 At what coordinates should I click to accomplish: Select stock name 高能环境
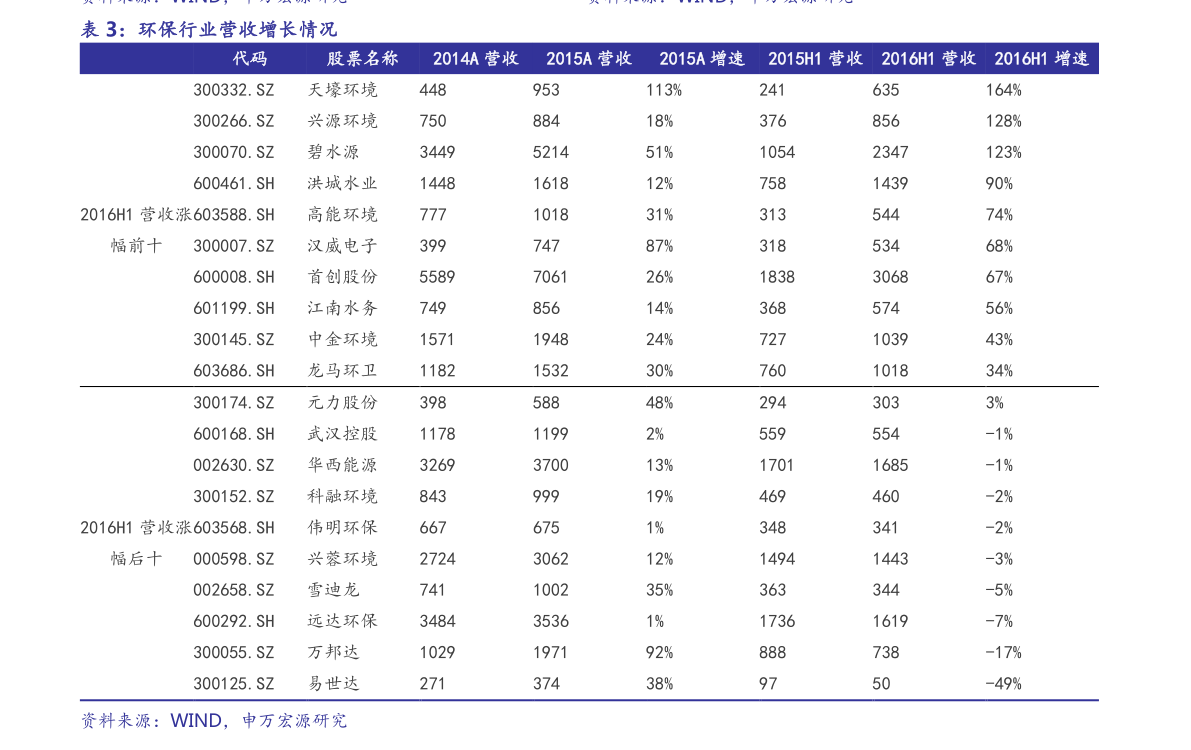pyautogui.click(x=343, y=214)
